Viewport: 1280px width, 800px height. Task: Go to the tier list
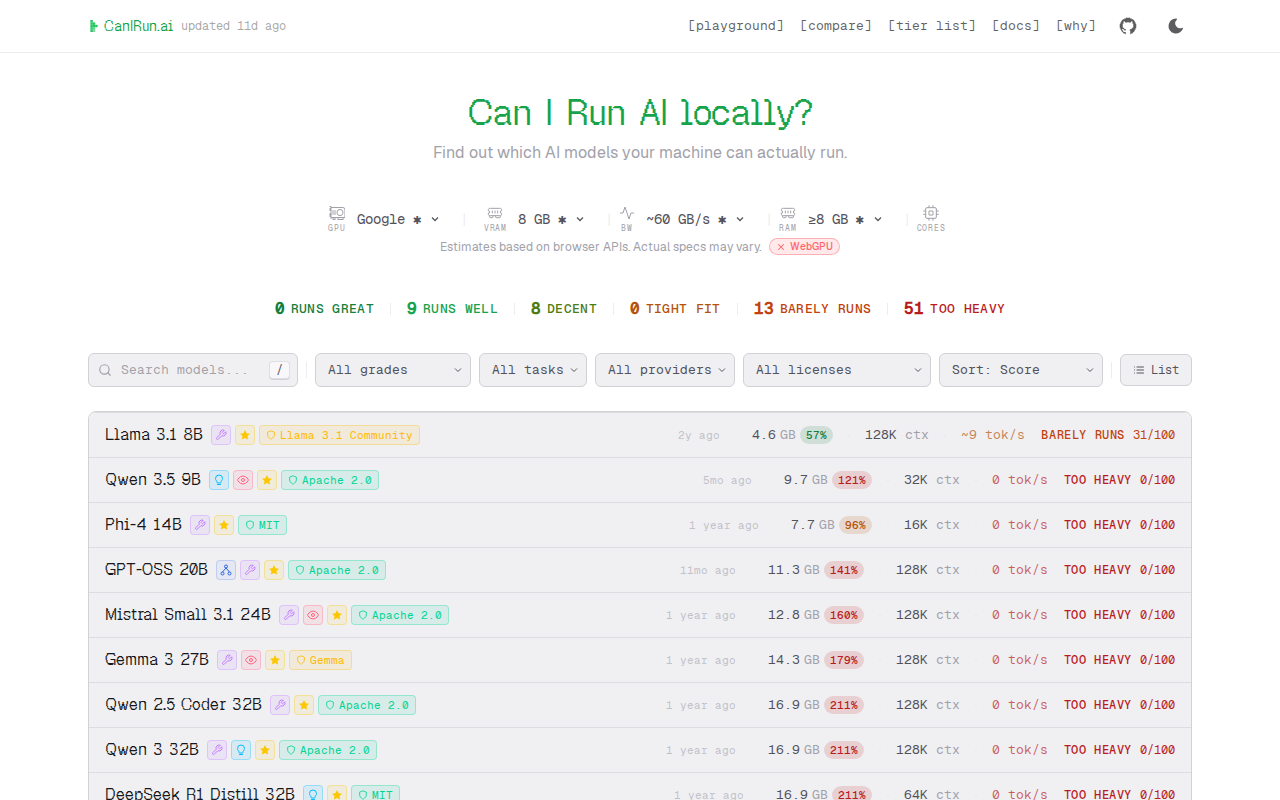click(x=932, y=26)
